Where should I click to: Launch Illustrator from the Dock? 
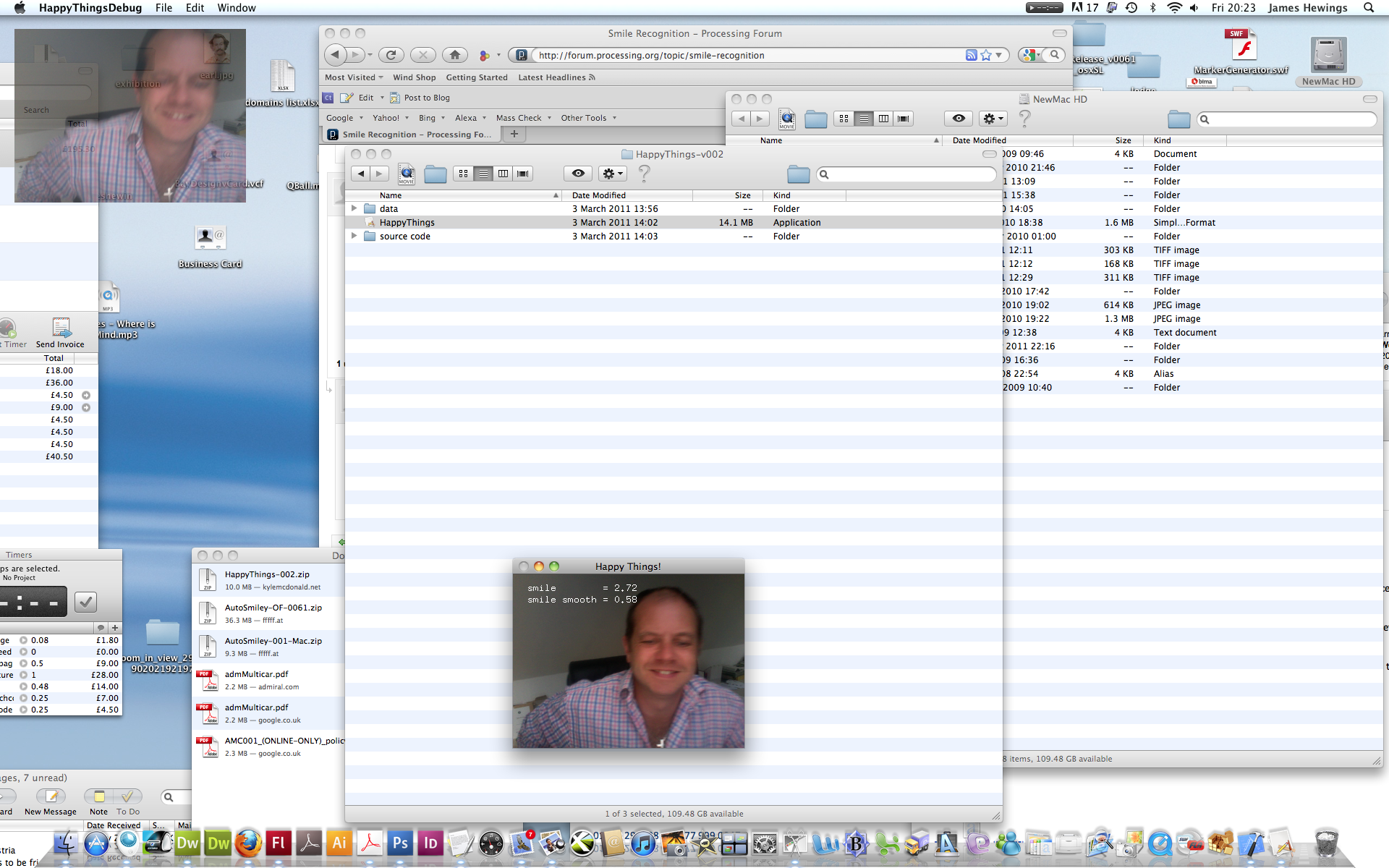[339, 843]
